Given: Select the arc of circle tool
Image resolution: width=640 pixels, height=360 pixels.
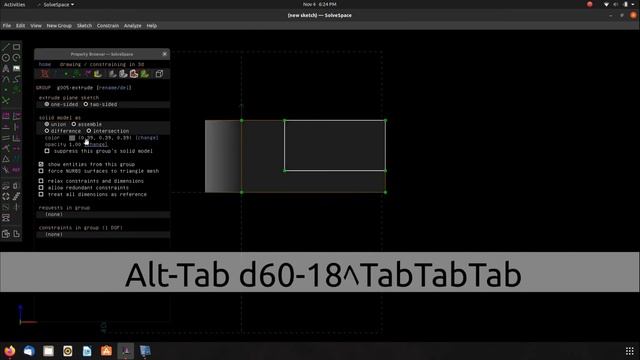Looking at the screenshot, I should pos(16,58).
